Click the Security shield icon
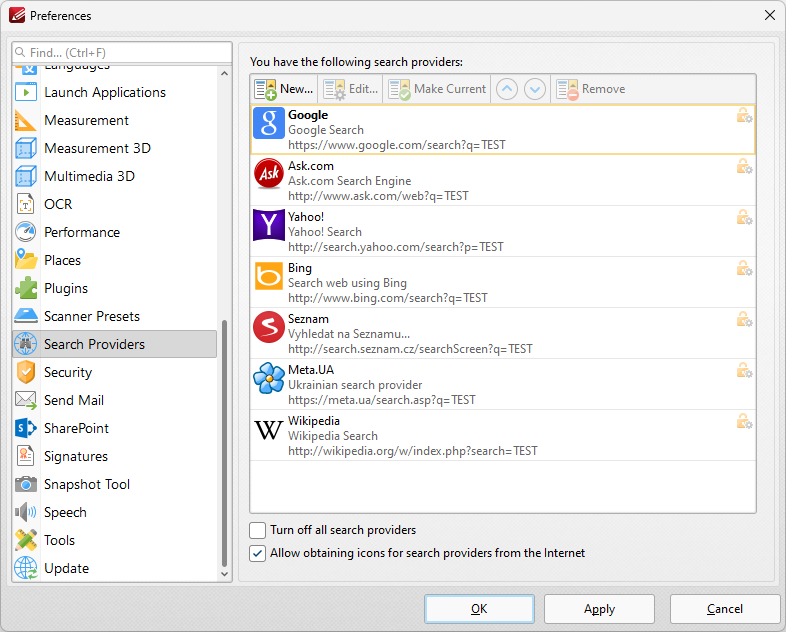This screenshot has width=786, height=632. (x=26, y=372)
